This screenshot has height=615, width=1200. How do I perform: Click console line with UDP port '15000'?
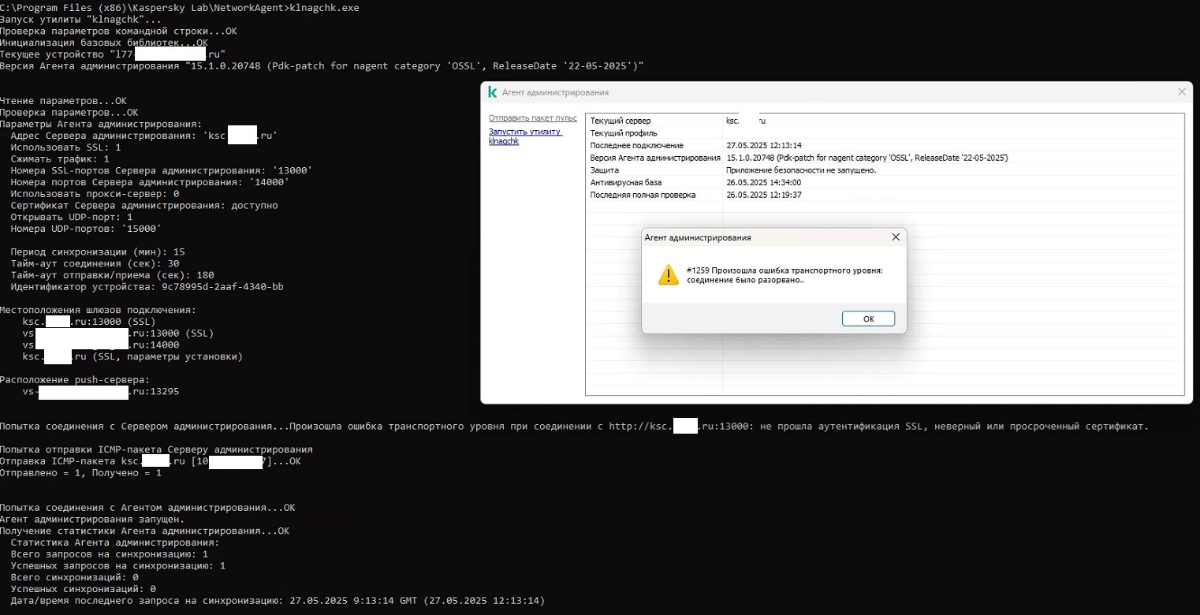[86, 228]
